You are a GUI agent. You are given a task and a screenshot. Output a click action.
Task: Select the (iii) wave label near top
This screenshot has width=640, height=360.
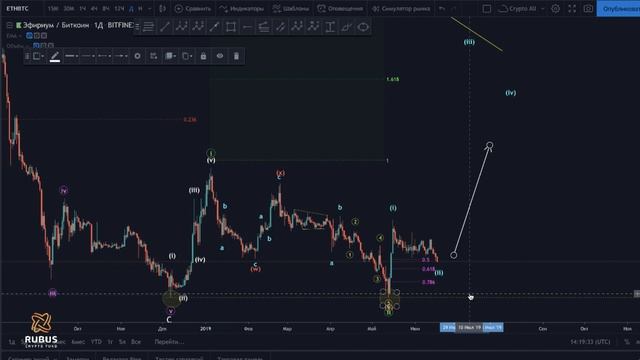click(x=469, y=42)
